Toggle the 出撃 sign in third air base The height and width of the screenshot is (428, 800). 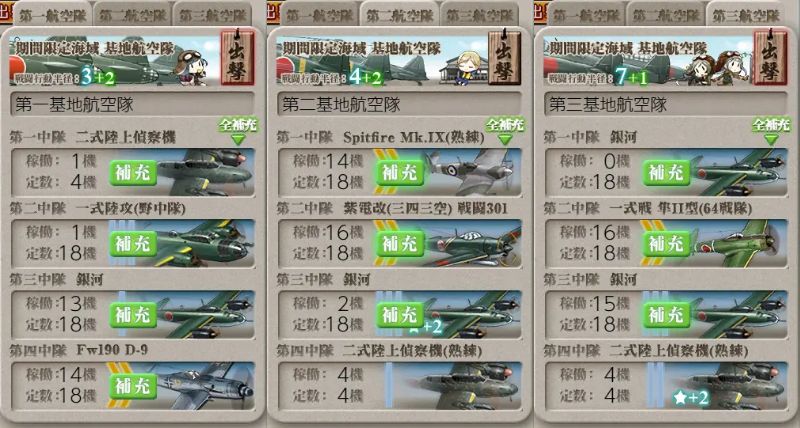point(770,58)
